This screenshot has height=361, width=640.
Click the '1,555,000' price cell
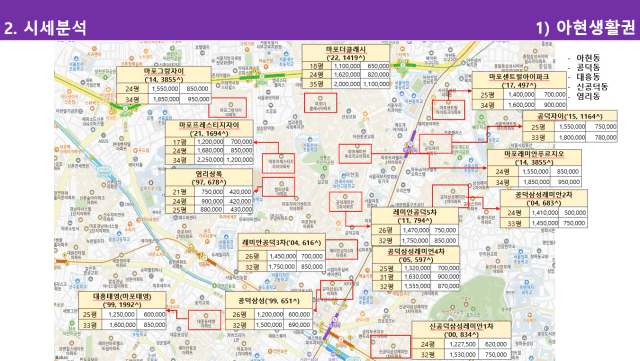416,286
